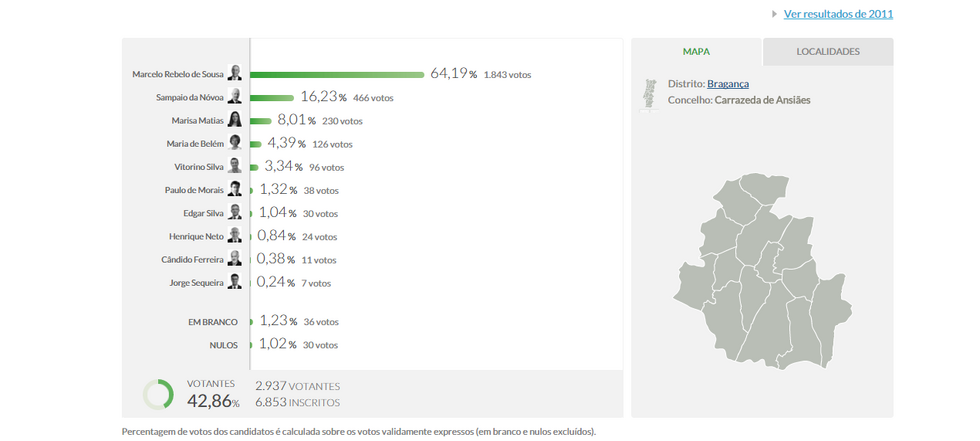Open the Bragança district link
The width and height of the screenshot is (980, 441).
click(x=727, y=84)
